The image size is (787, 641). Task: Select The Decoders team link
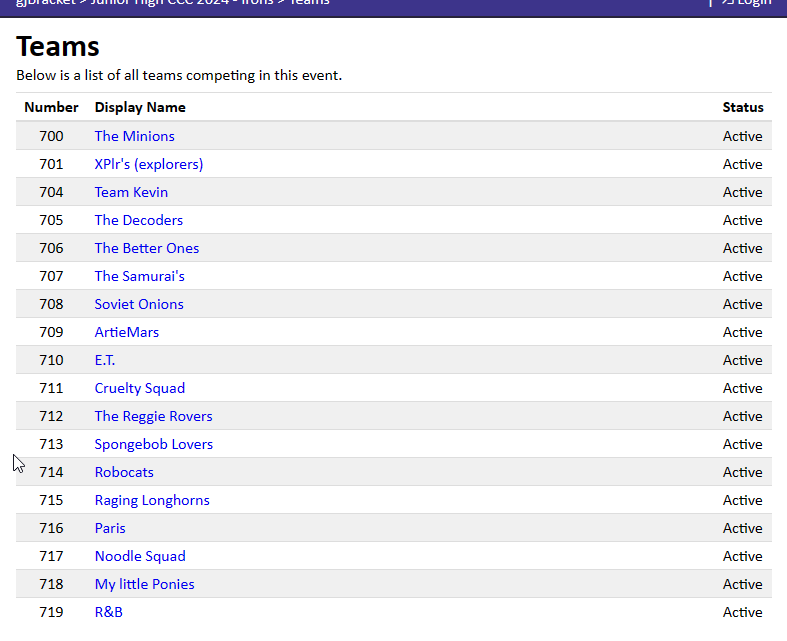138,220
